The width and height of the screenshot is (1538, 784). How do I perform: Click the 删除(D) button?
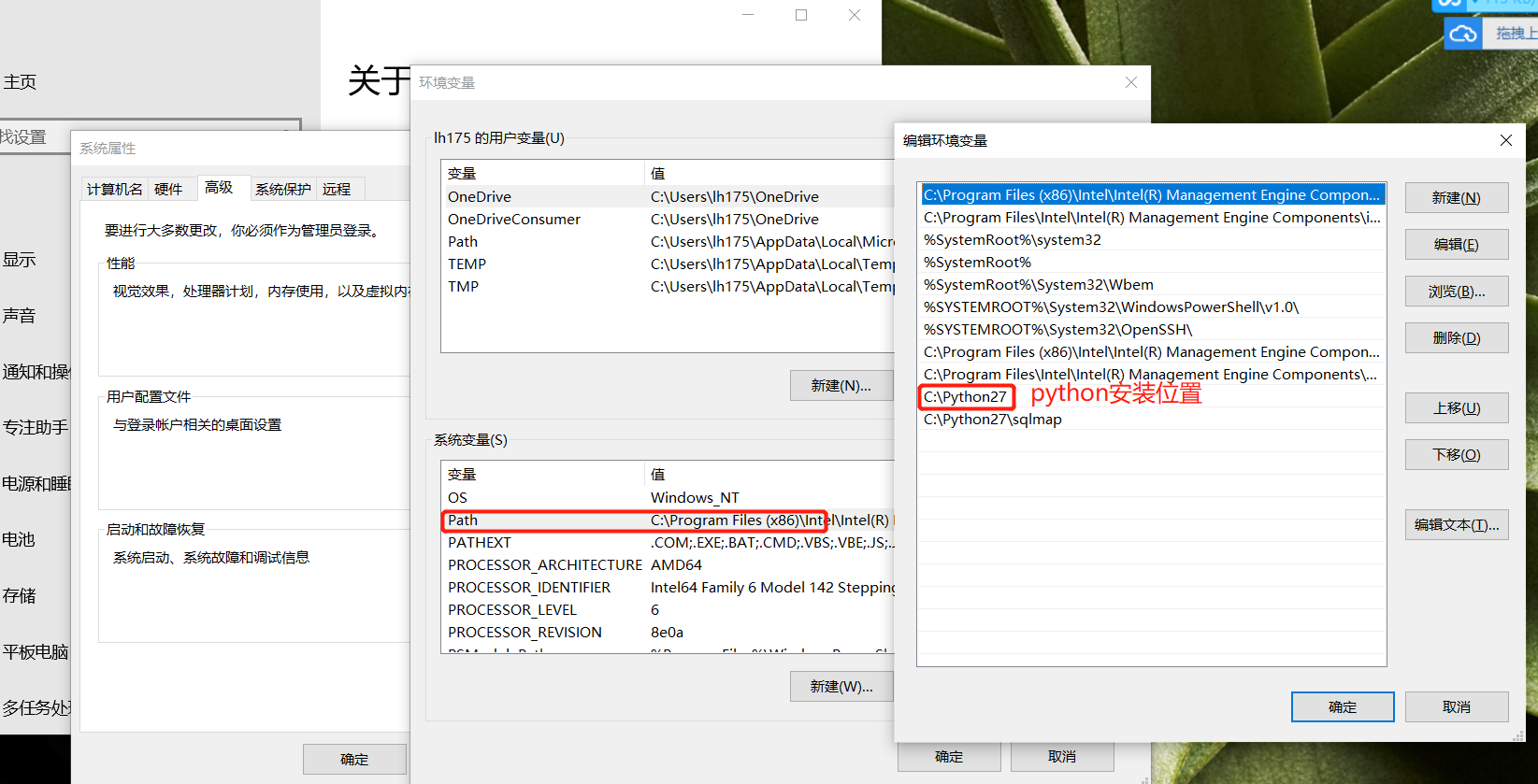(1456, 338)
